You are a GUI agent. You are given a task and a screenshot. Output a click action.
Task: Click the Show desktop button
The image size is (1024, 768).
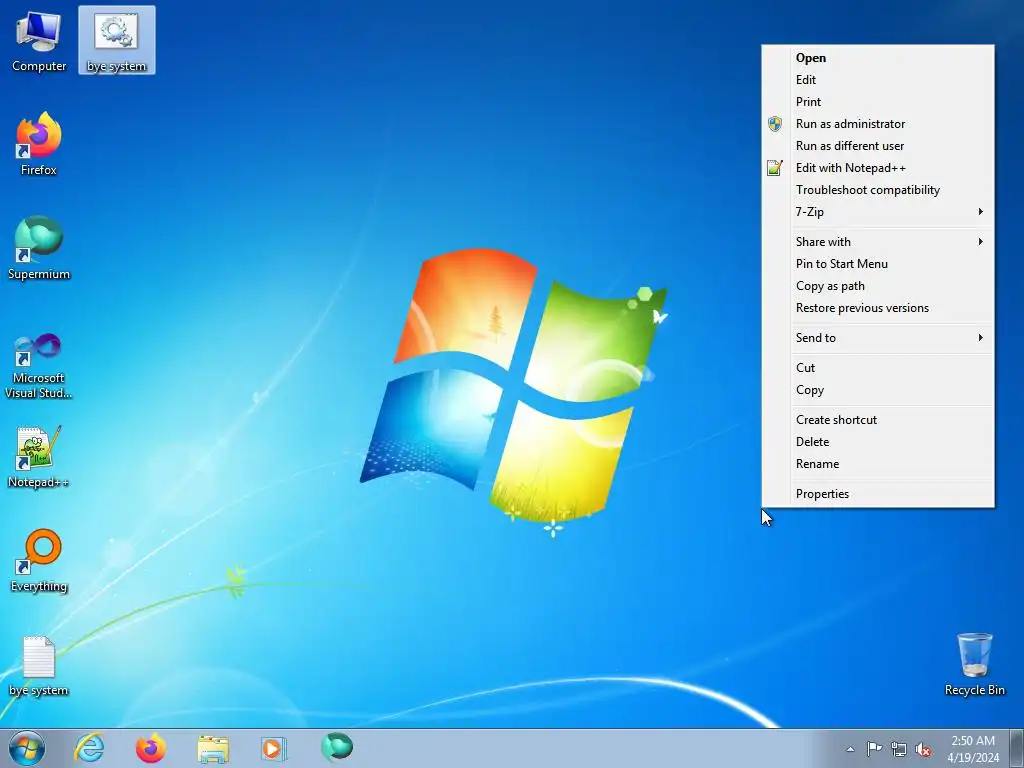click(1017, 748)
